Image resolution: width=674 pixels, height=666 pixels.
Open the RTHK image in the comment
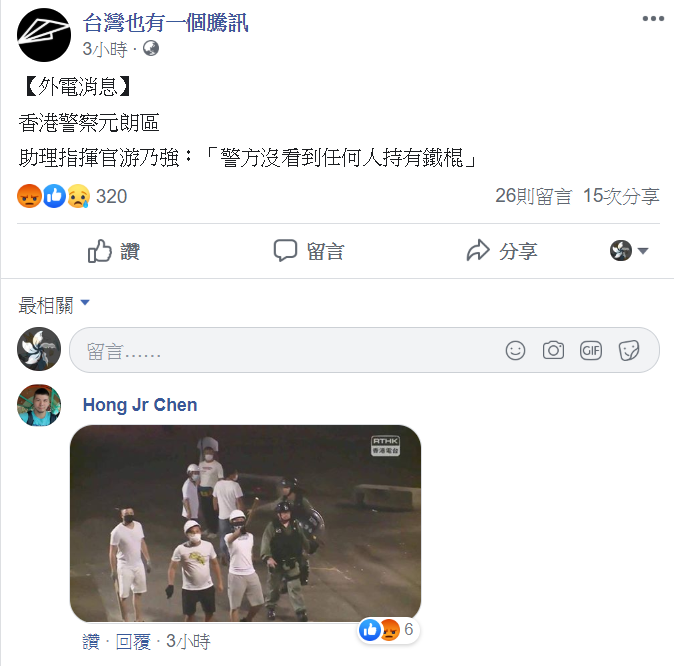[x=245, y=524]
